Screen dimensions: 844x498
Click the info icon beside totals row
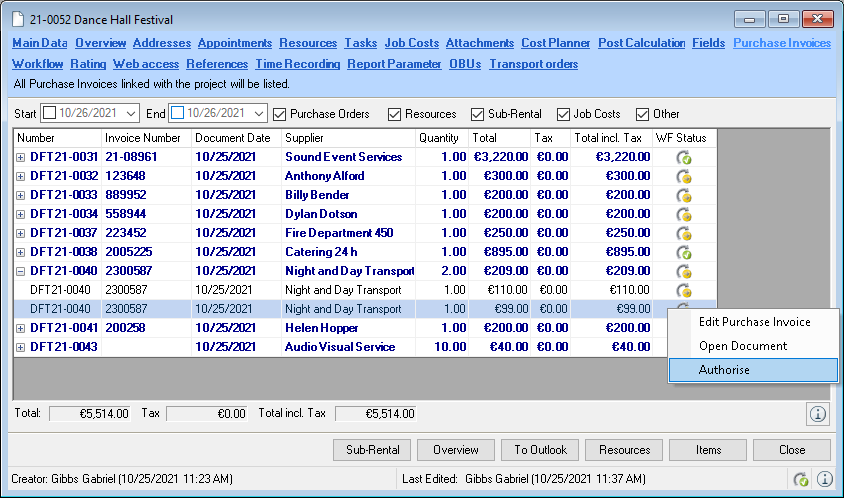tap(817, 413)
